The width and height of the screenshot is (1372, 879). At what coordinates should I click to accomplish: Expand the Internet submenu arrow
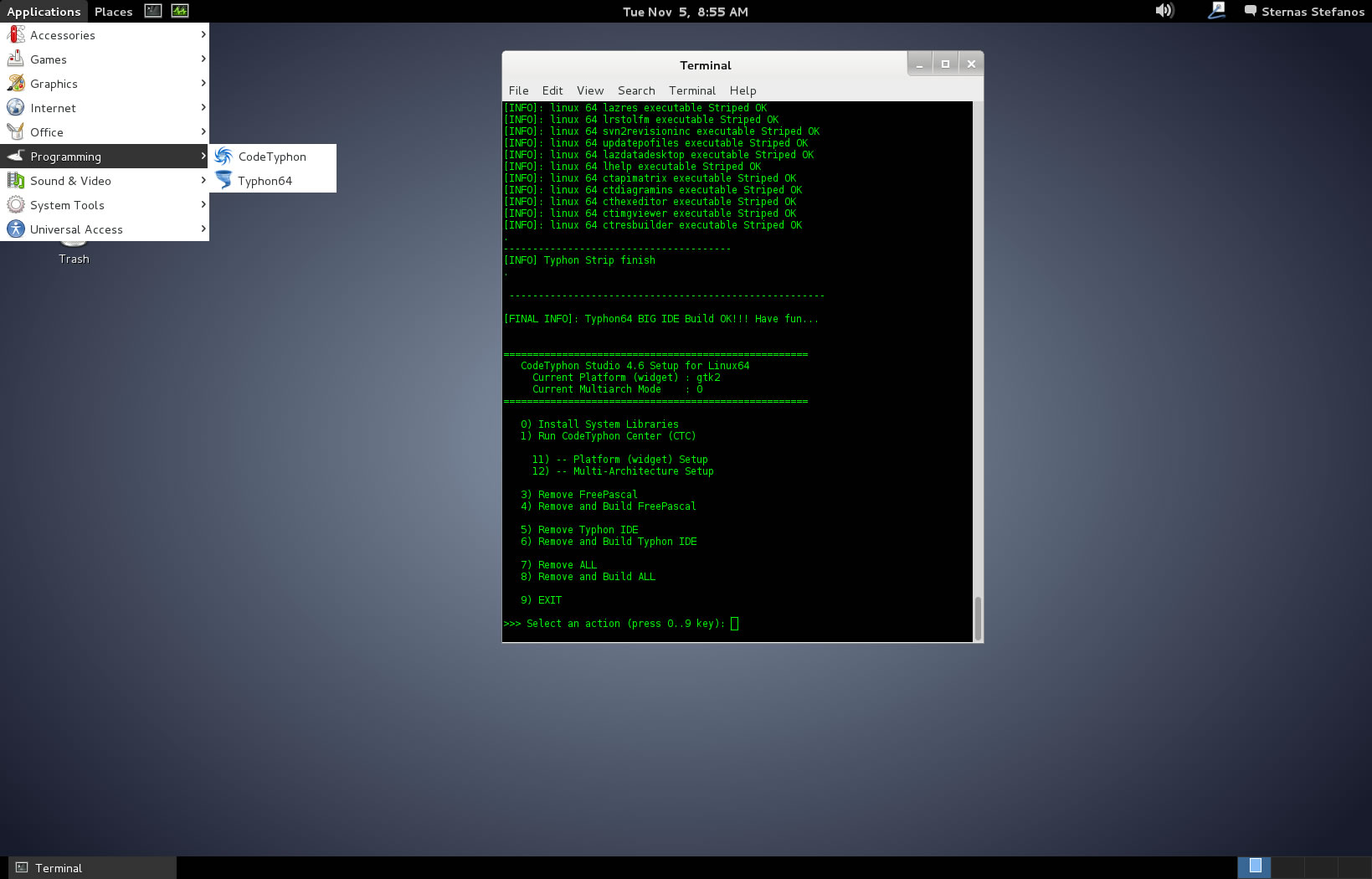coord(203,107)
